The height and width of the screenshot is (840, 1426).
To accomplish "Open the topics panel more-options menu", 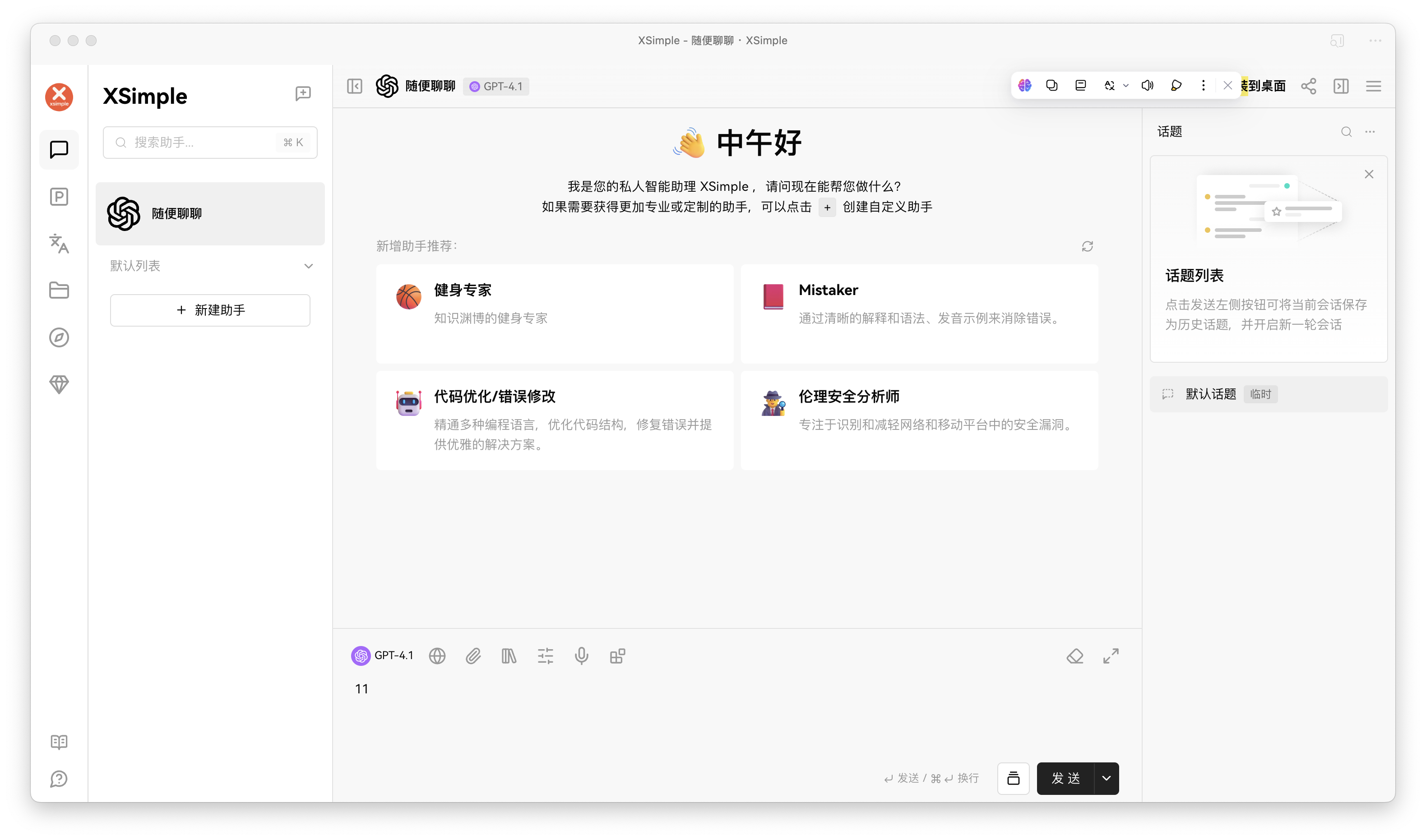I will [x=1370, y=131].
